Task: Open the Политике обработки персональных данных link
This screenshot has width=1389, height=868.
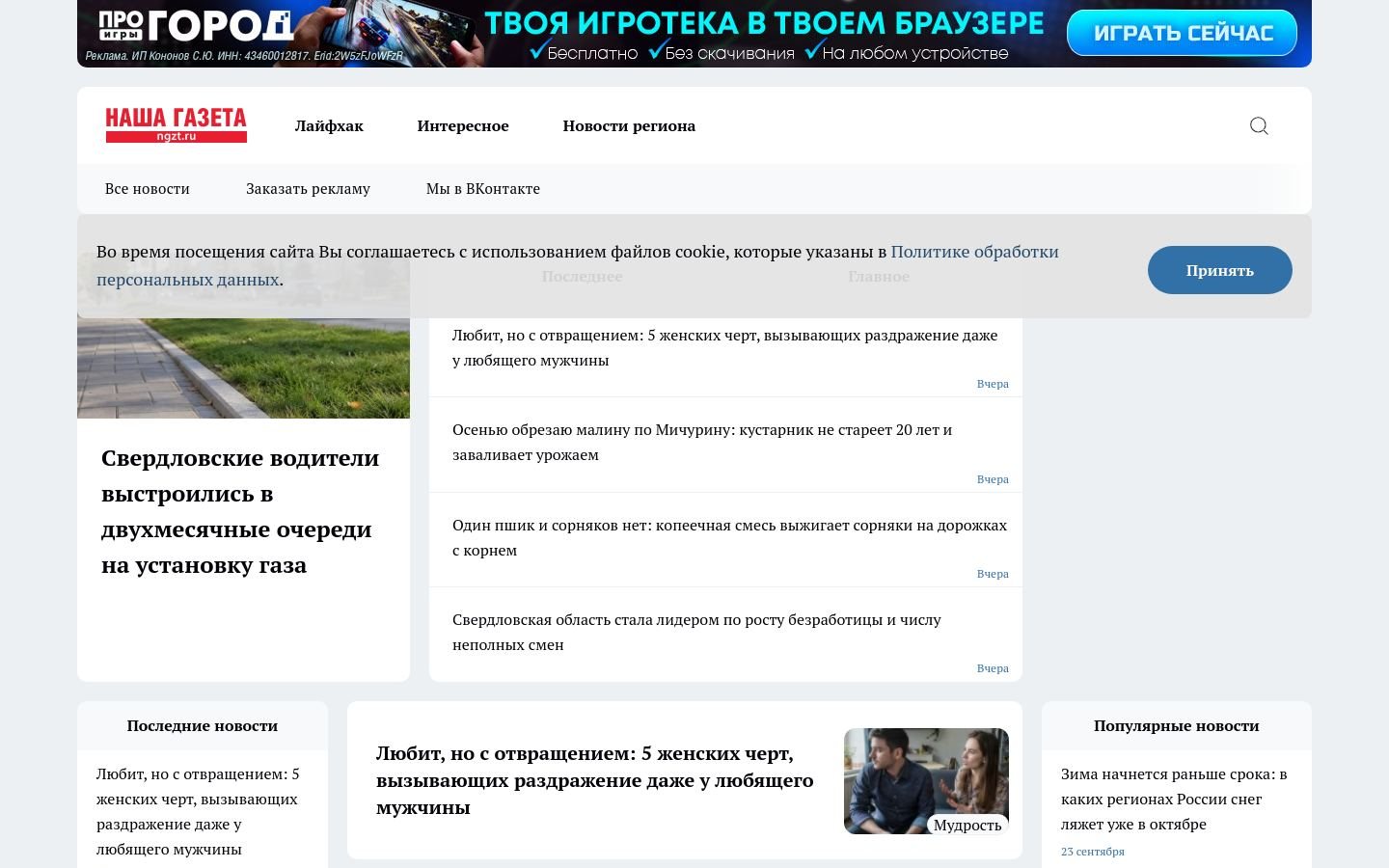Action: click(974, 252)
